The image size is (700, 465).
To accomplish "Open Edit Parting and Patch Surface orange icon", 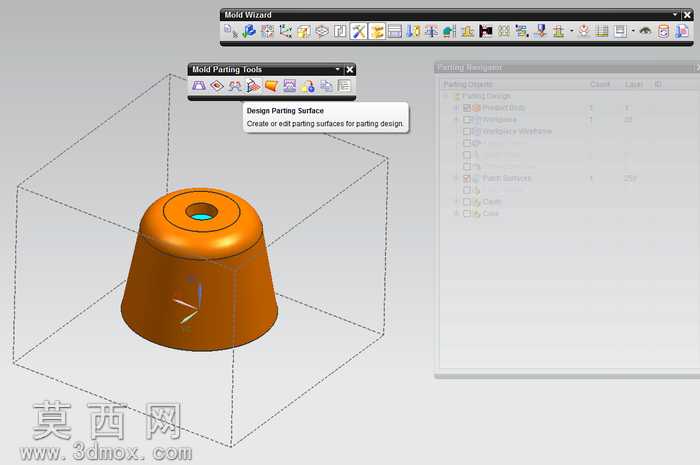I will pos(271,86).
